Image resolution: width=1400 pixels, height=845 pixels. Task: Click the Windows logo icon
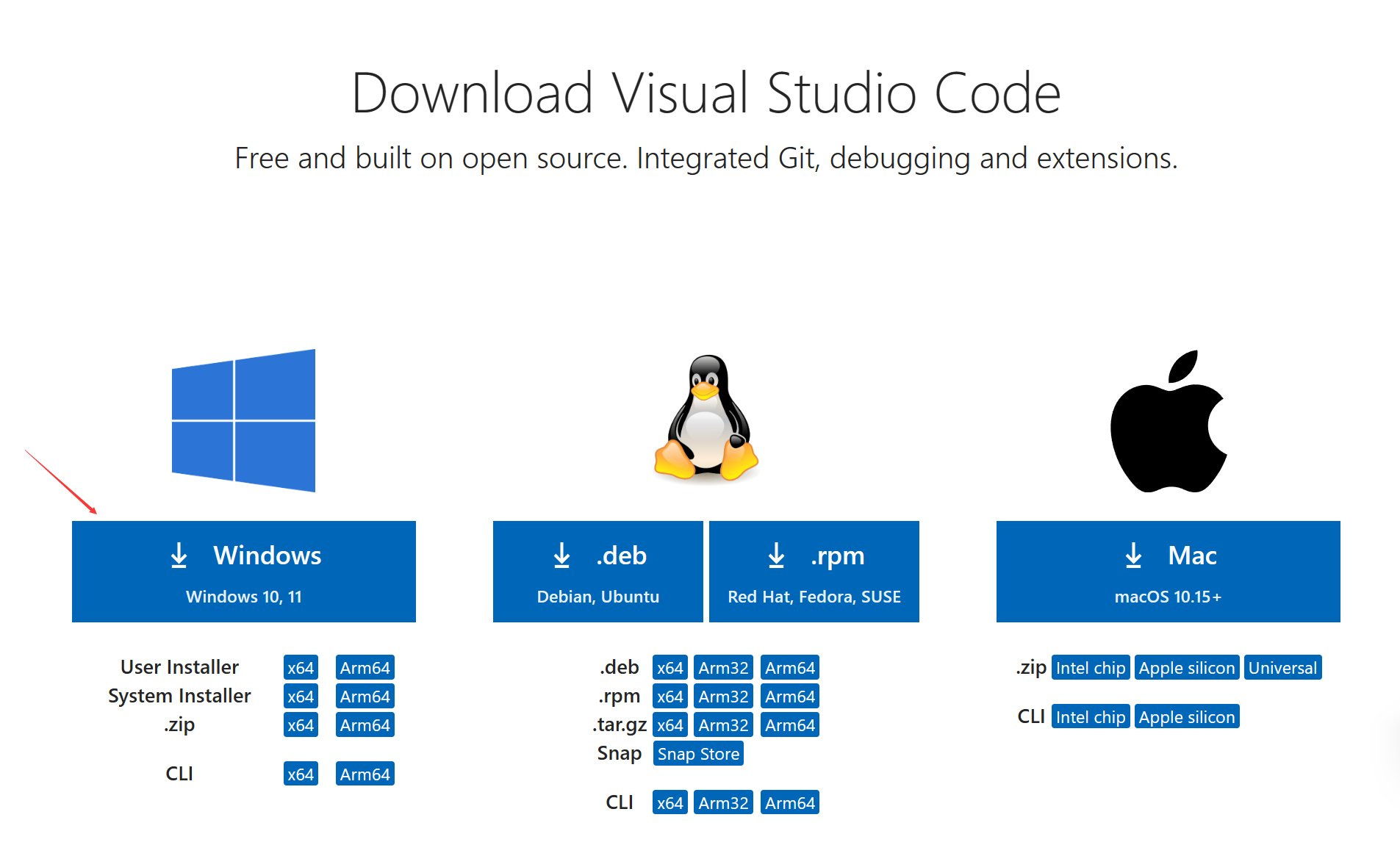[243, 420]
